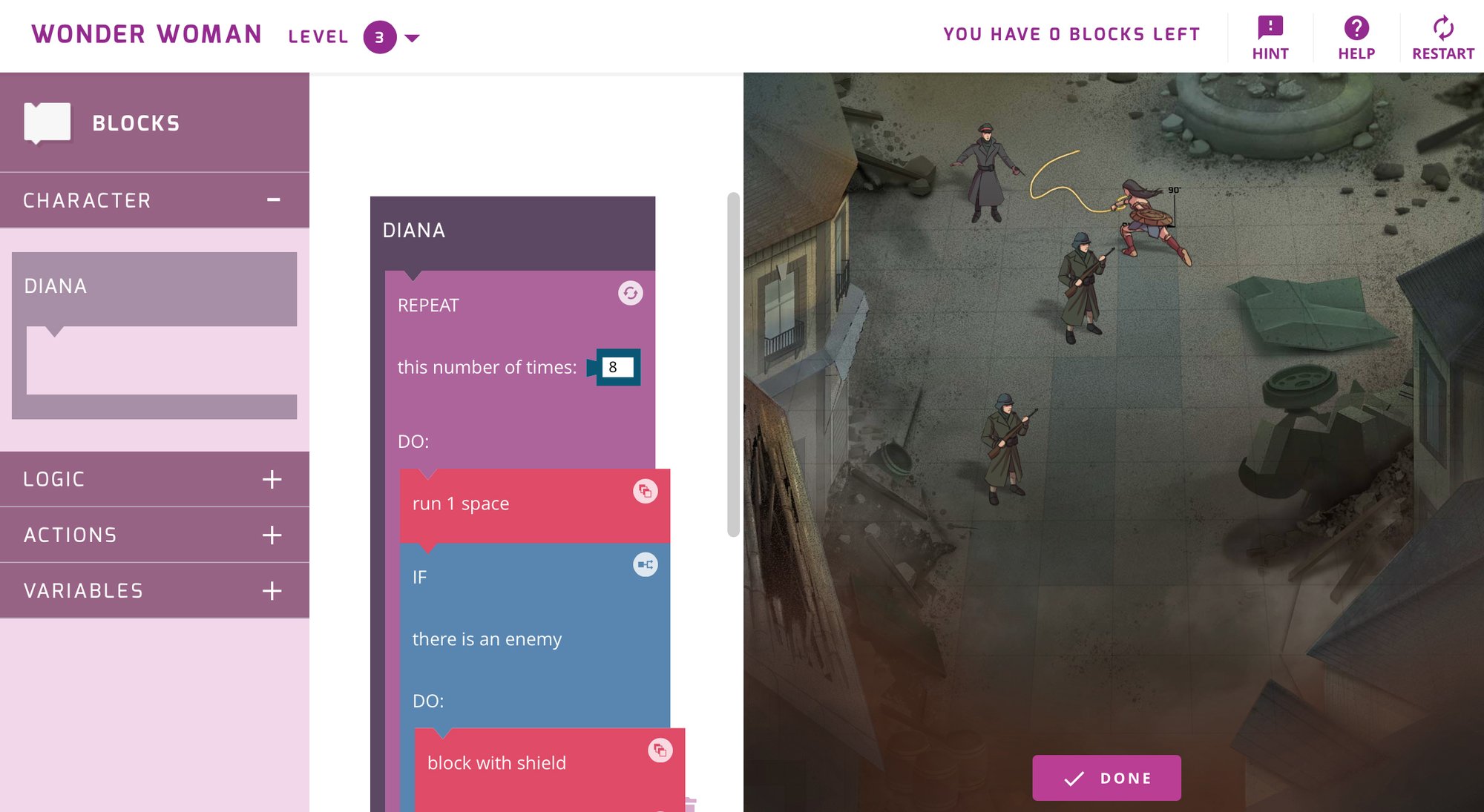The image size is (1484, 812).
Task: Click the DIANA character block icon
Action: pyautogui.click(x=155, y=287)
